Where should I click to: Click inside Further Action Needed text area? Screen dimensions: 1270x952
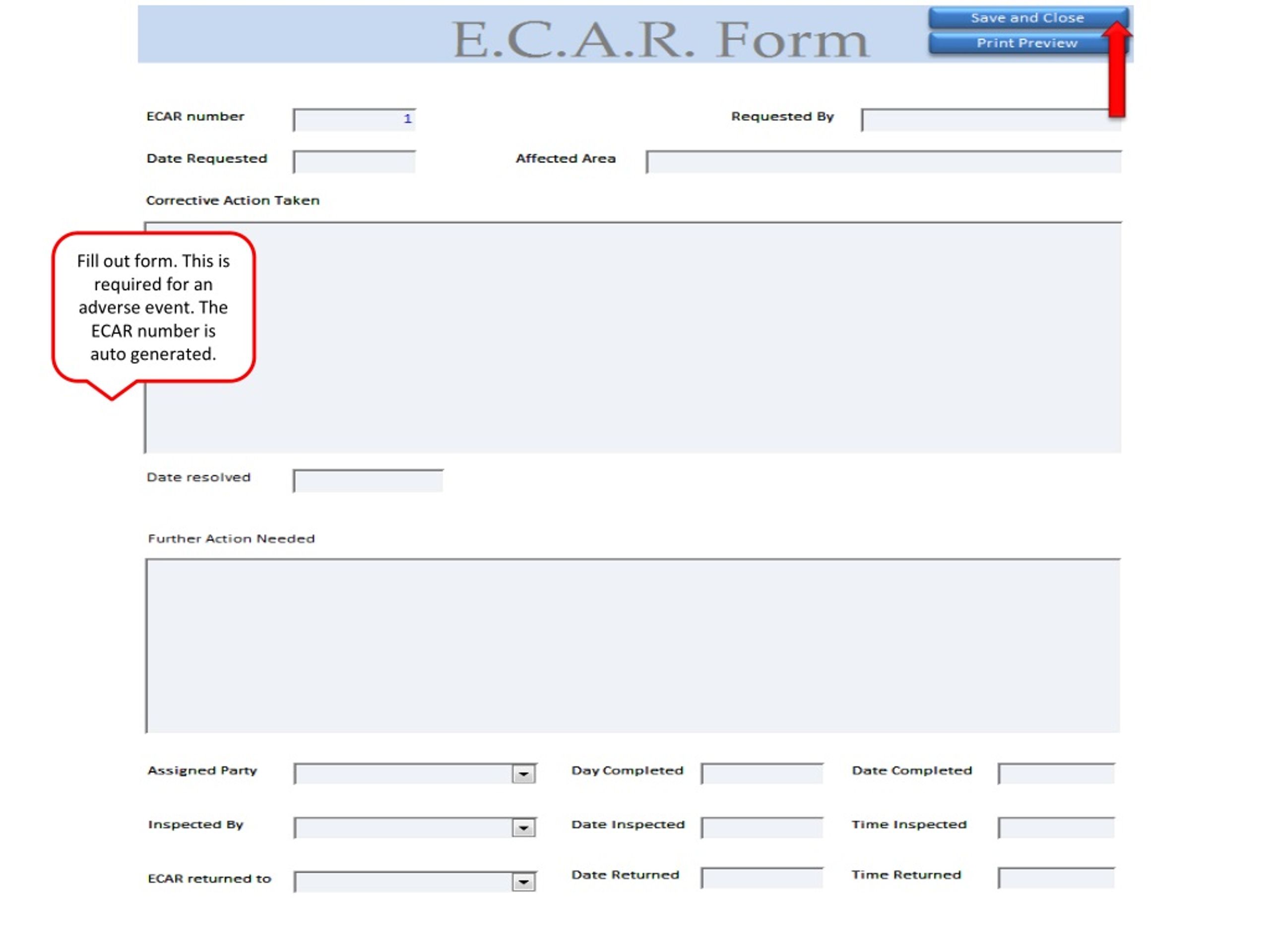coord(633,646)
